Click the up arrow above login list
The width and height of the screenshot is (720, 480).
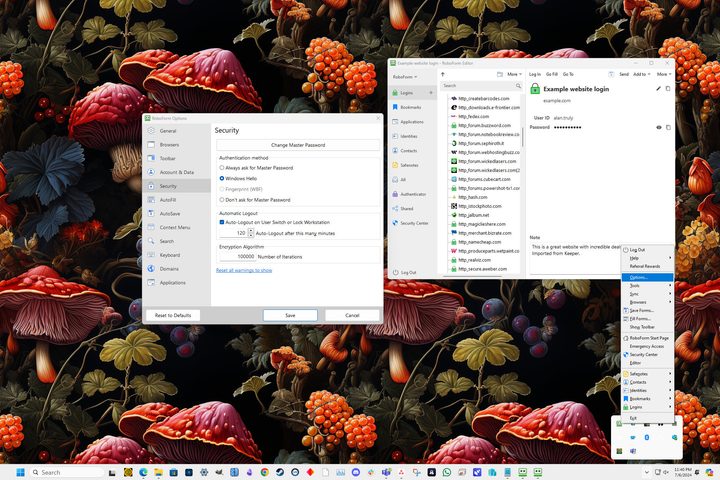click(443, 74)
